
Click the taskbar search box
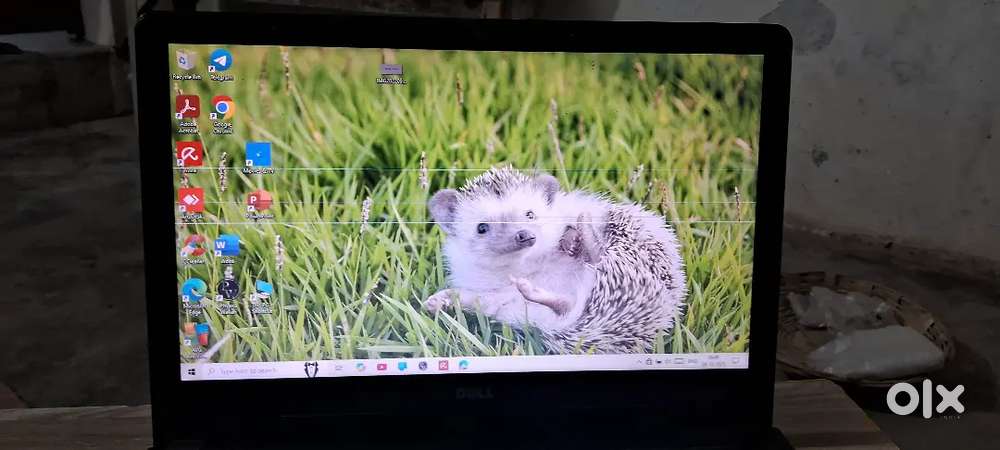click(x=250, y=370)
